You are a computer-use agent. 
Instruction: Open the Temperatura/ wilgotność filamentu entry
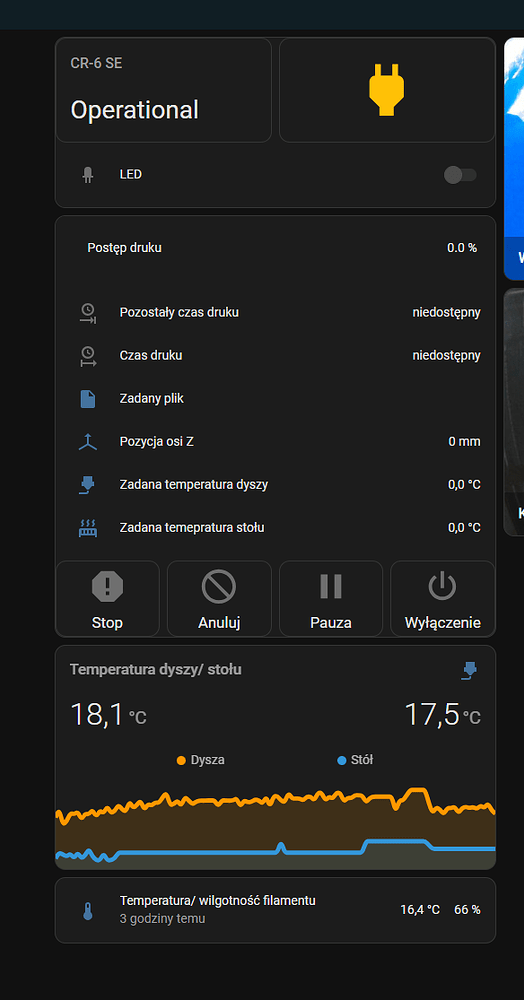point(275,910)
